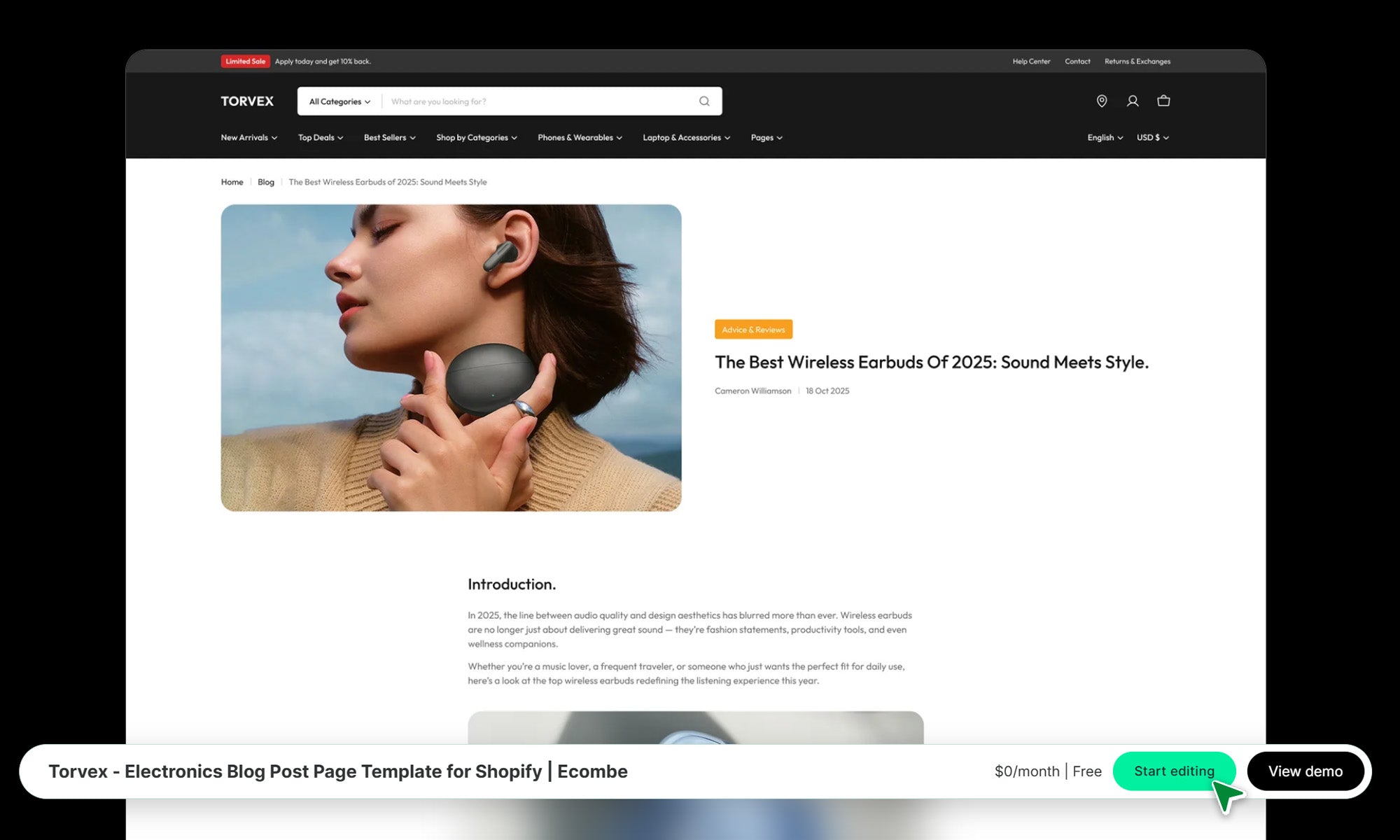Expand the All Categories dropdown

(339, 101)
